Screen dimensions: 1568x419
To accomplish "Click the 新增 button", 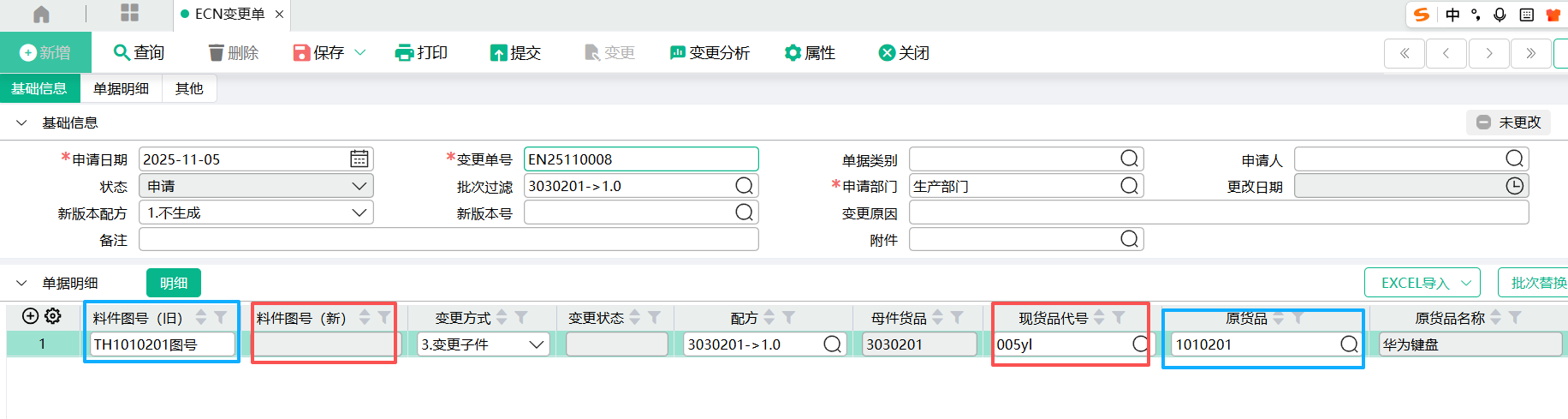I will [45, 53].
